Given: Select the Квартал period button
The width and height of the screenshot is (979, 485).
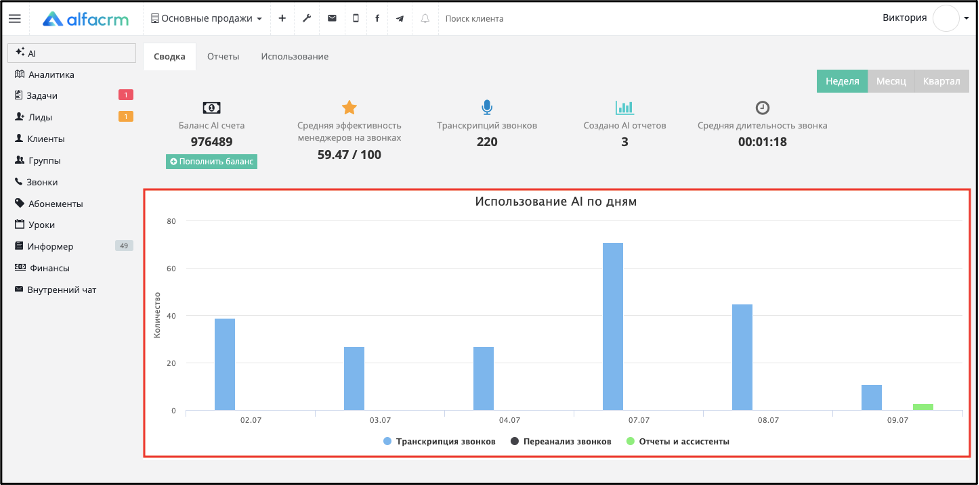Looking at the screenshot, I should tap(942, 81).
